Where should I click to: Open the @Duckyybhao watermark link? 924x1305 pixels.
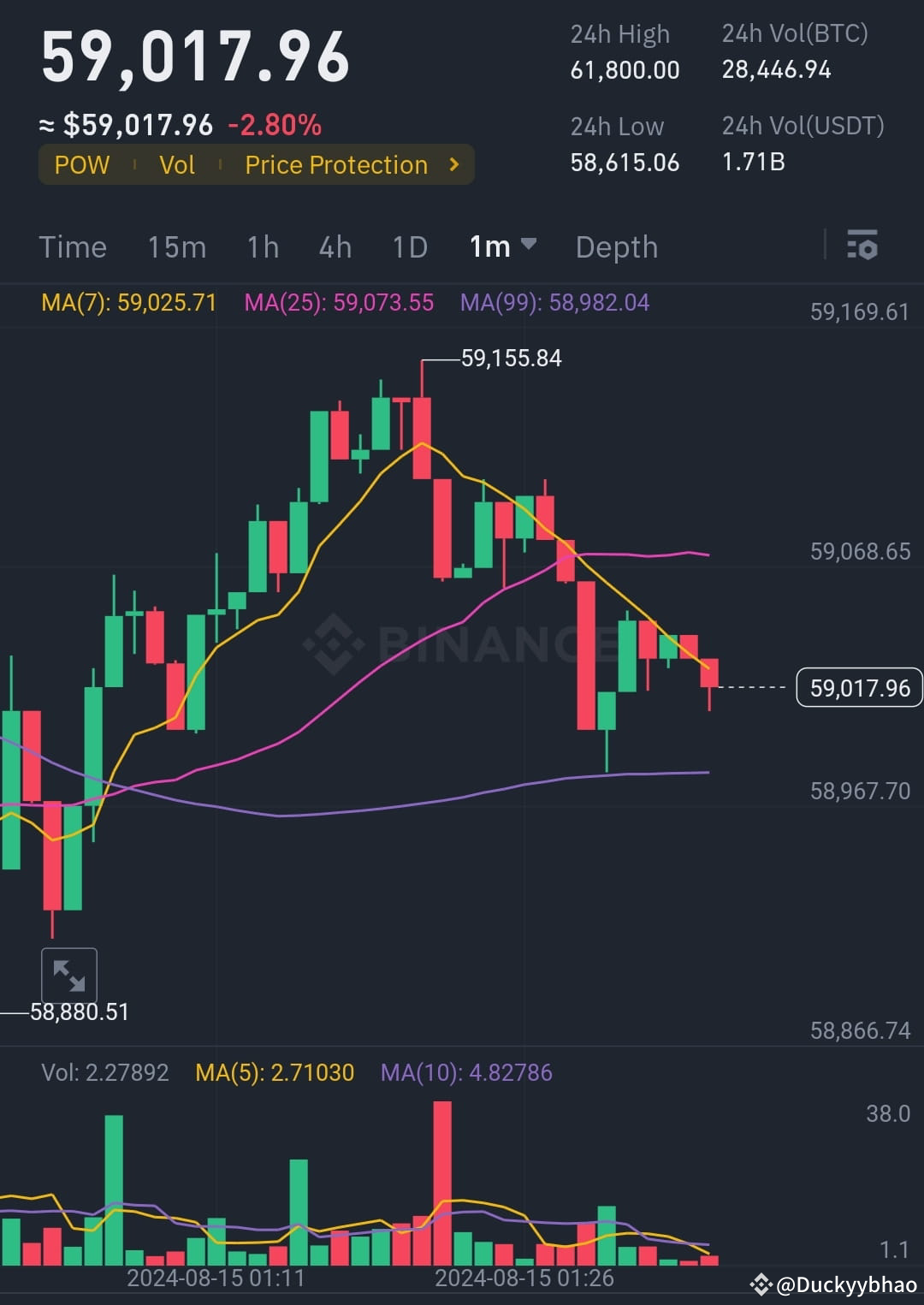coord(846,1284)
